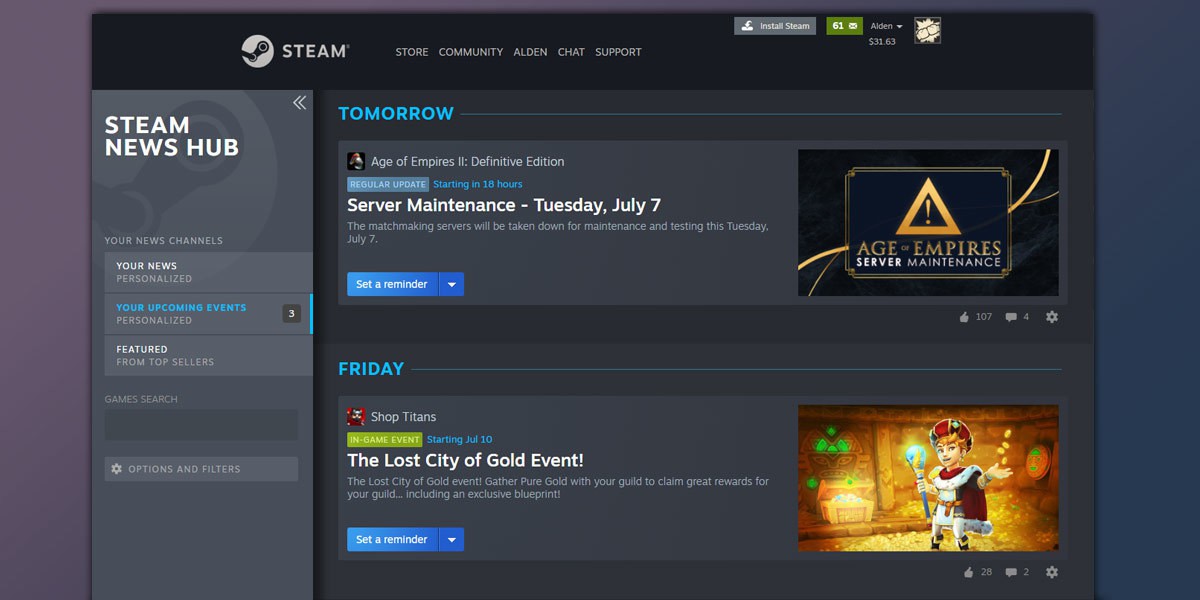Image resolution: width=1200 pixels, height=600 pixels.
Task: Open the Alden account dropdown
Action: click(x=886, y=26)
